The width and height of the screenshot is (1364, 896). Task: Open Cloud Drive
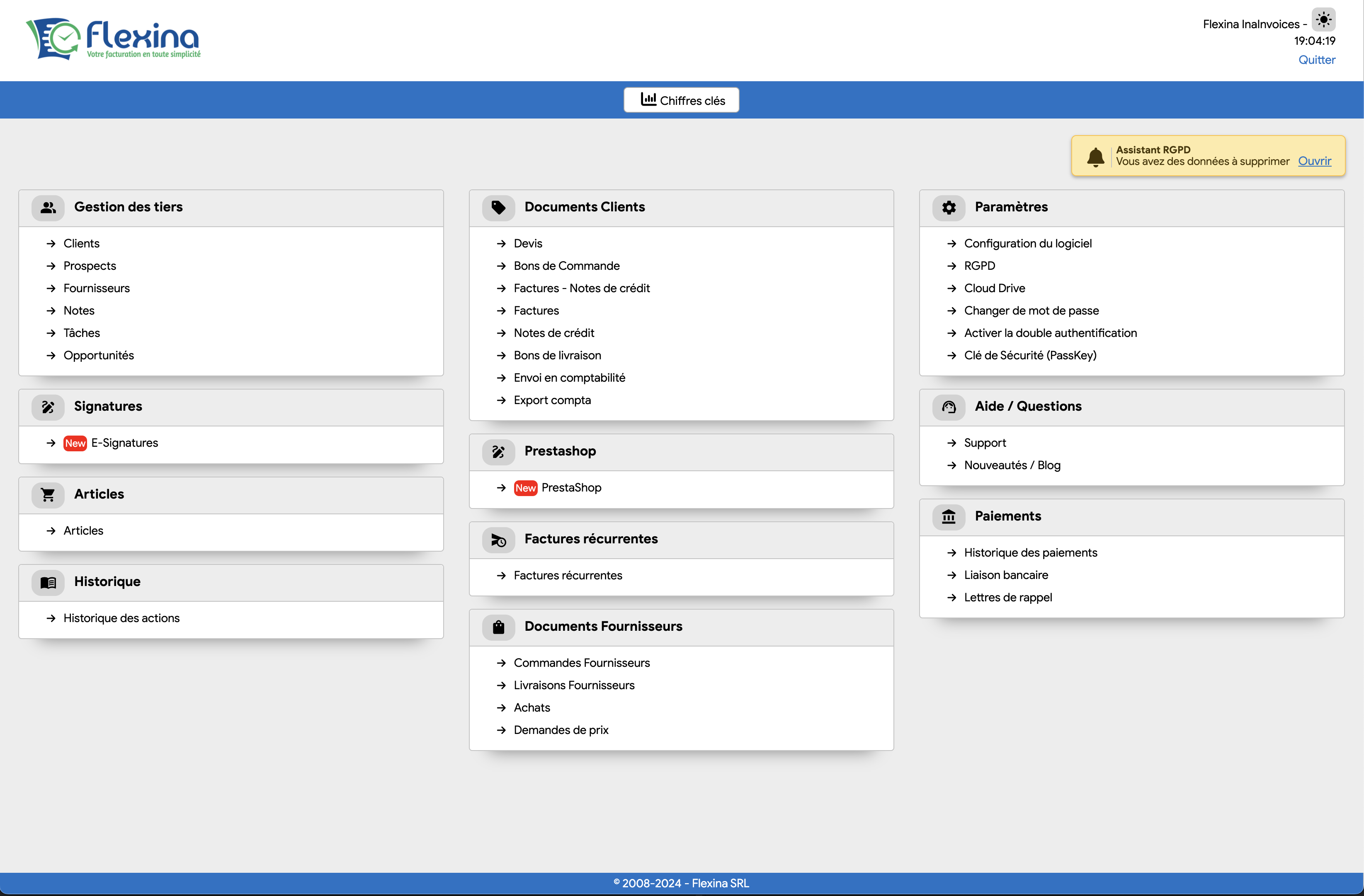[994, 288]
